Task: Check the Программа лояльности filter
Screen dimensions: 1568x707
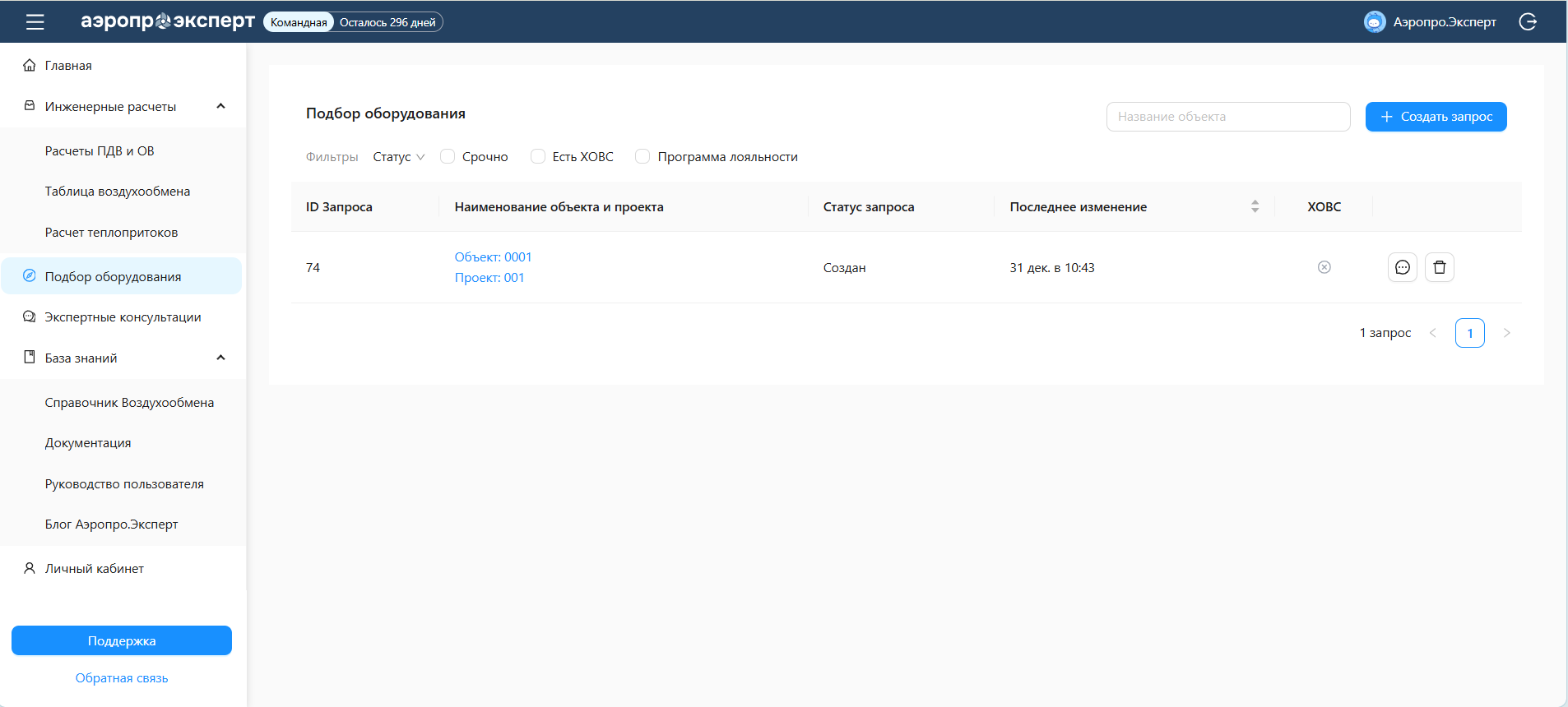Action: 643,156
